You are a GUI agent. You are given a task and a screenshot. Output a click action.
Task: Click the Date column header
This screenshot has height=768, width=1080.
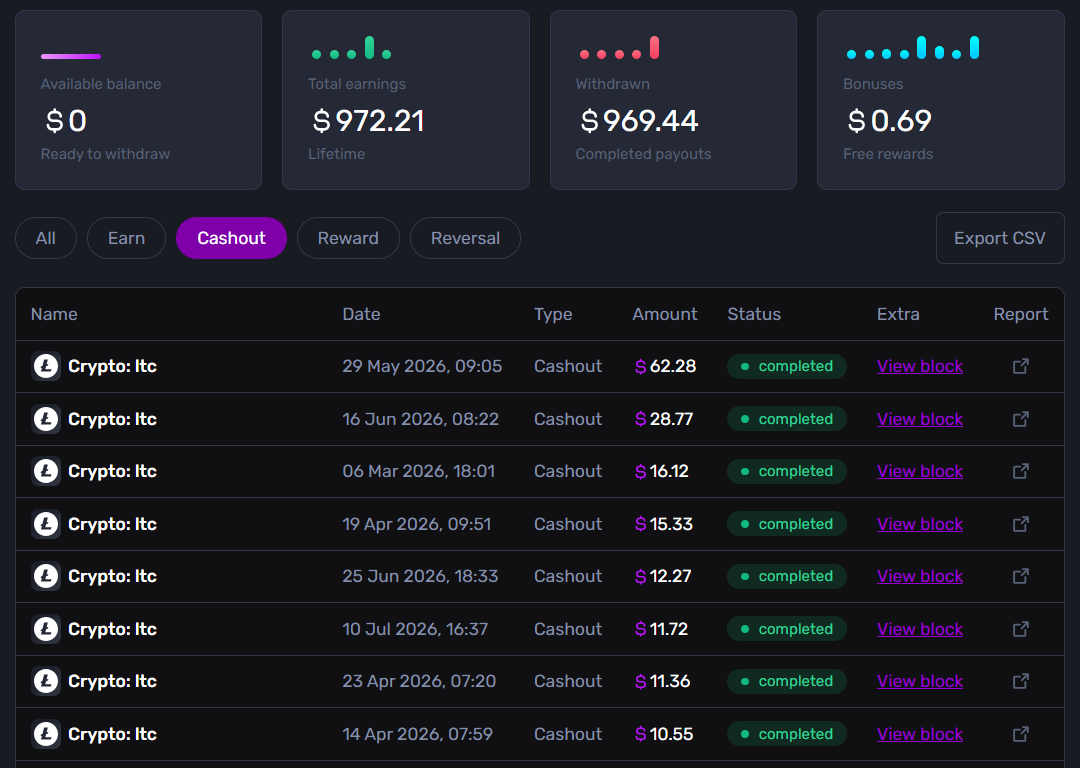tap(361, 314)
